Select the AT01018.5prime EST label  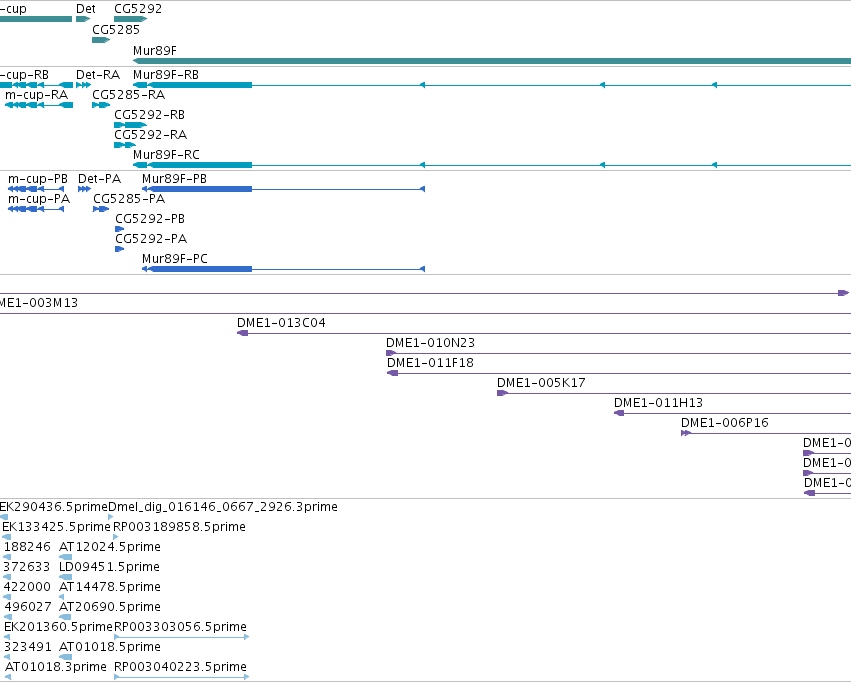point(110,647)
